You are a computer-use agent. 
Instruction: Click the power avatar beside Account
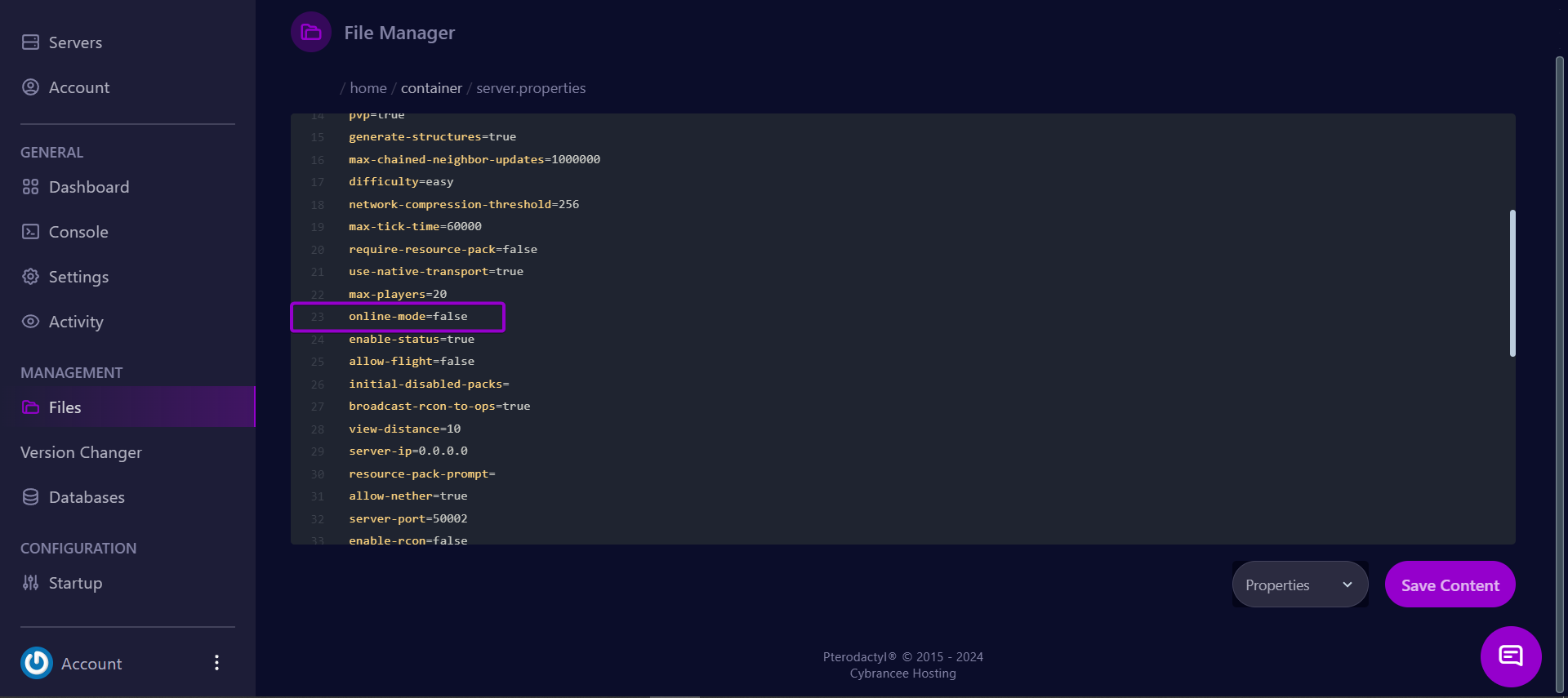37,663
